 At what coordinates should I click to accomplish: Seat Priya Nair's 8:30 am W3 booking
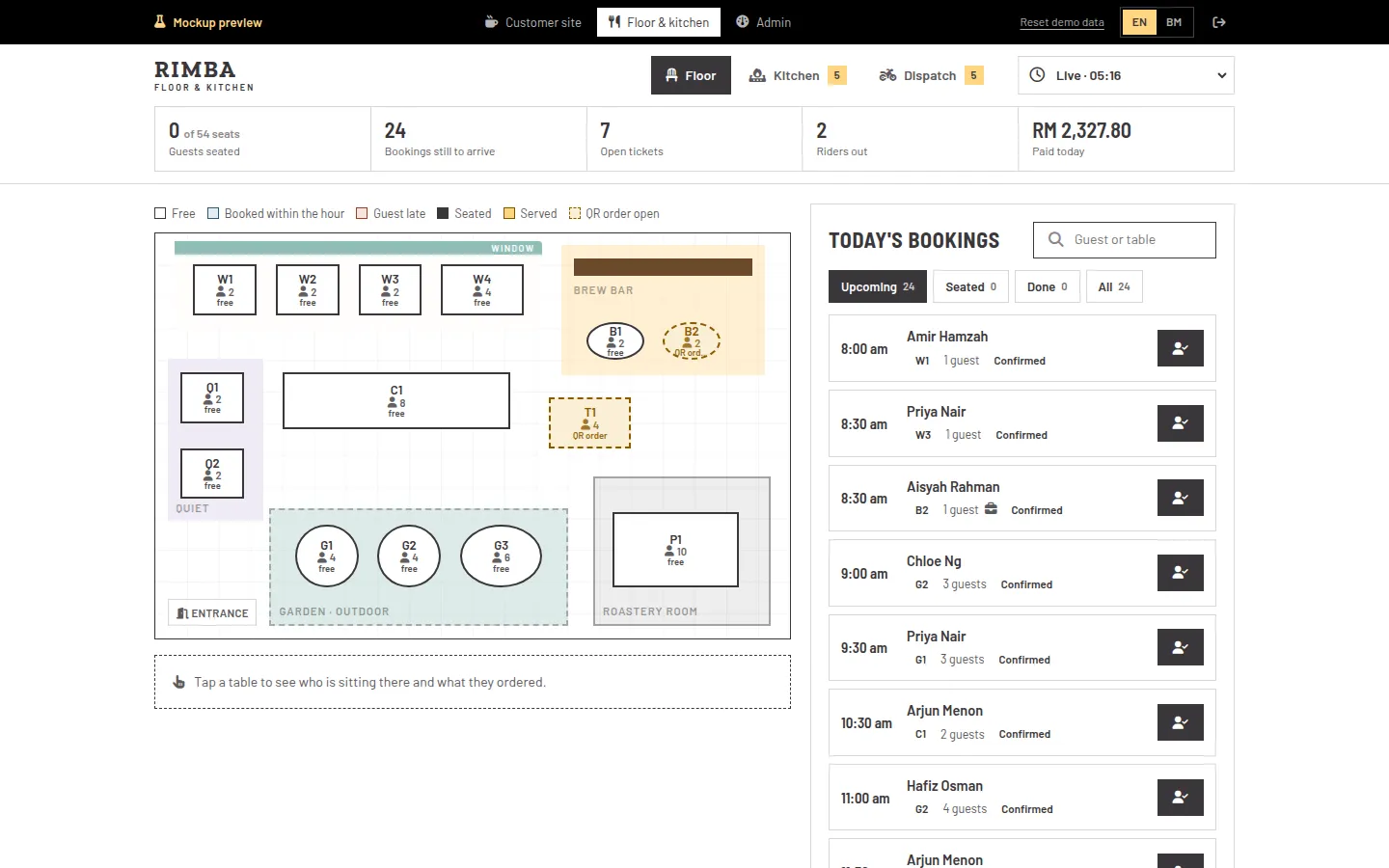tap(1181, 423)
